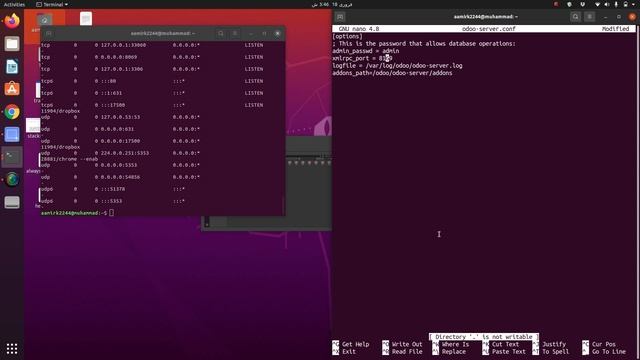The height and width of the screenshot is (360, 640).
Task: Open the text document icon on the desktop
Action: click(86, 19)
